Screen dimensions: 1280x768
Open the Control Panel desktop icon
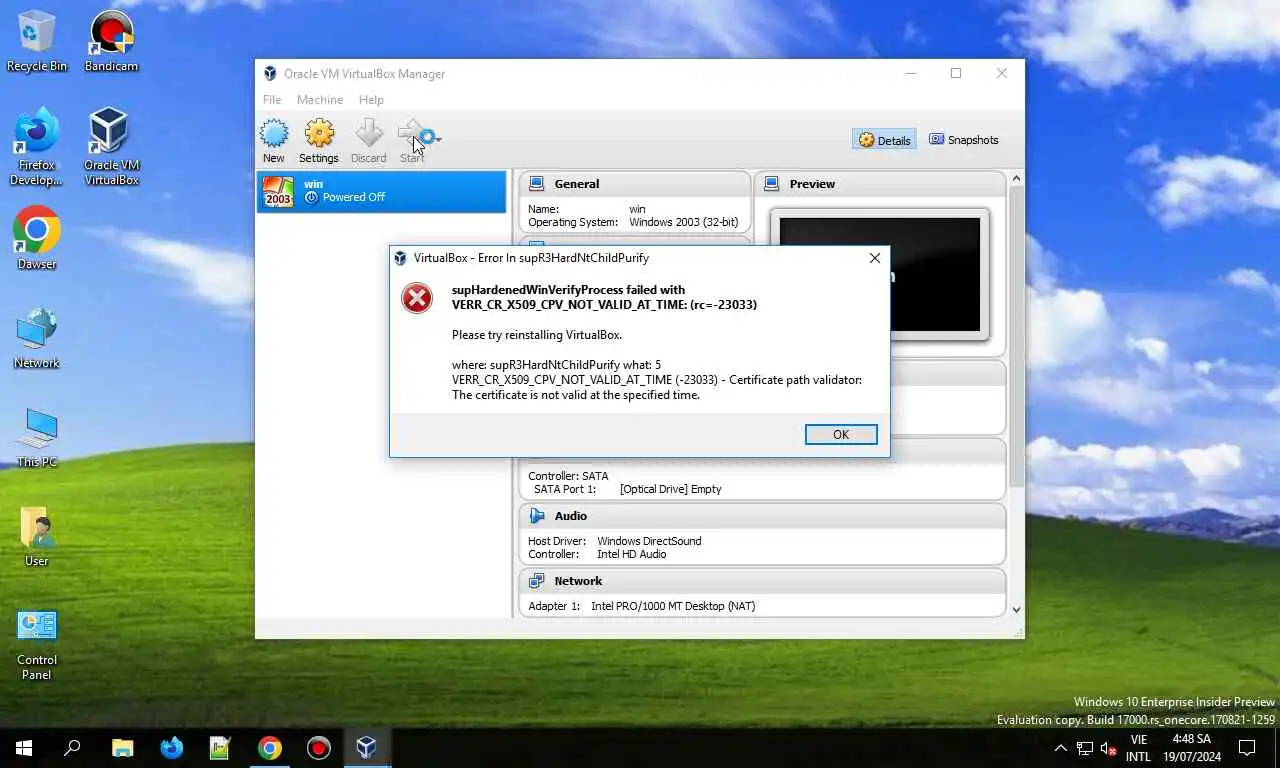tap(37, 643)
